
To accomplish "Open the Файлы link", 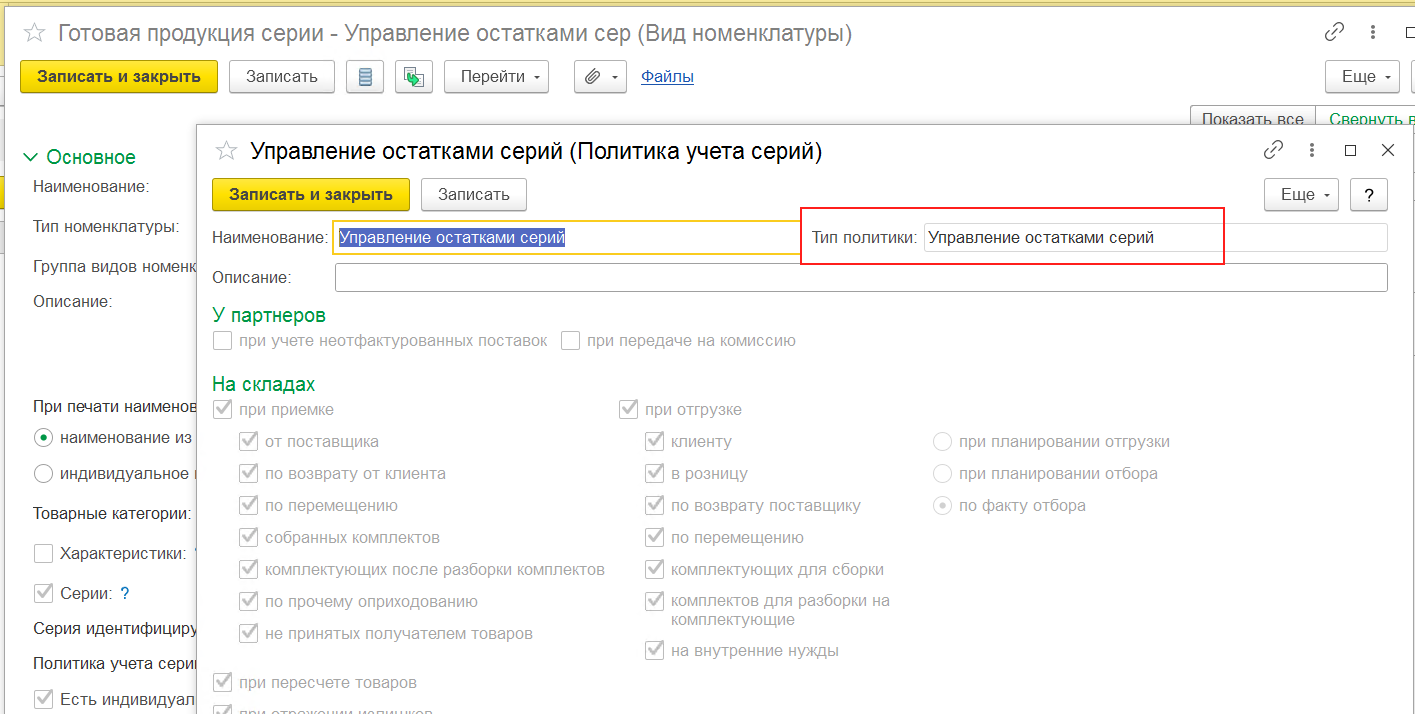I will 667,76.
